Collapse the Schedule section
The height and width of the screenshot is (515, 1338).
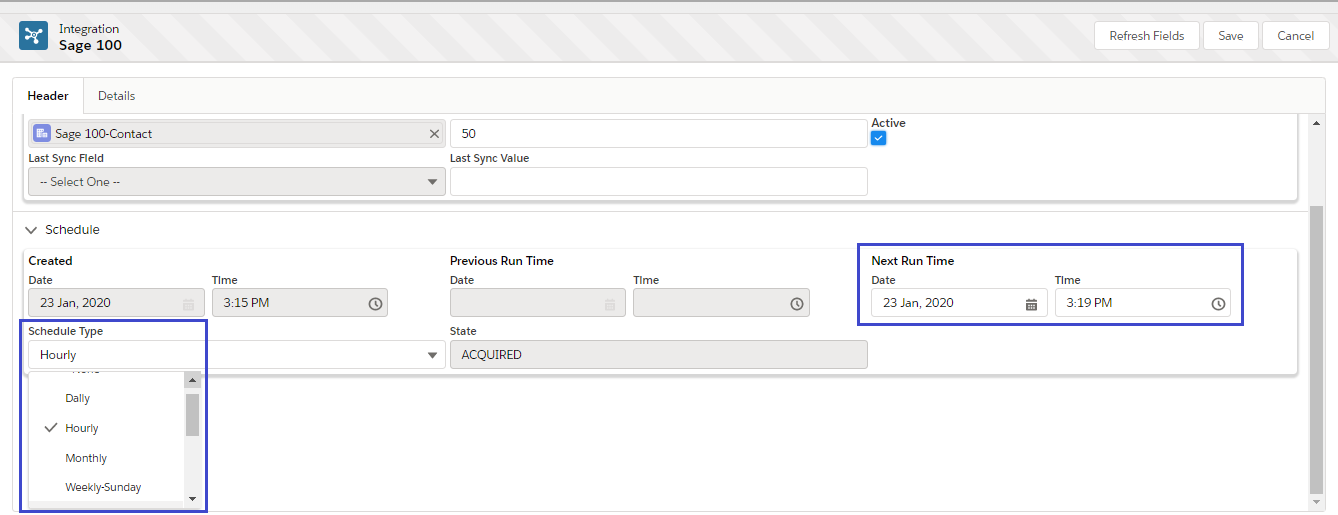click(x=31, y=230)
